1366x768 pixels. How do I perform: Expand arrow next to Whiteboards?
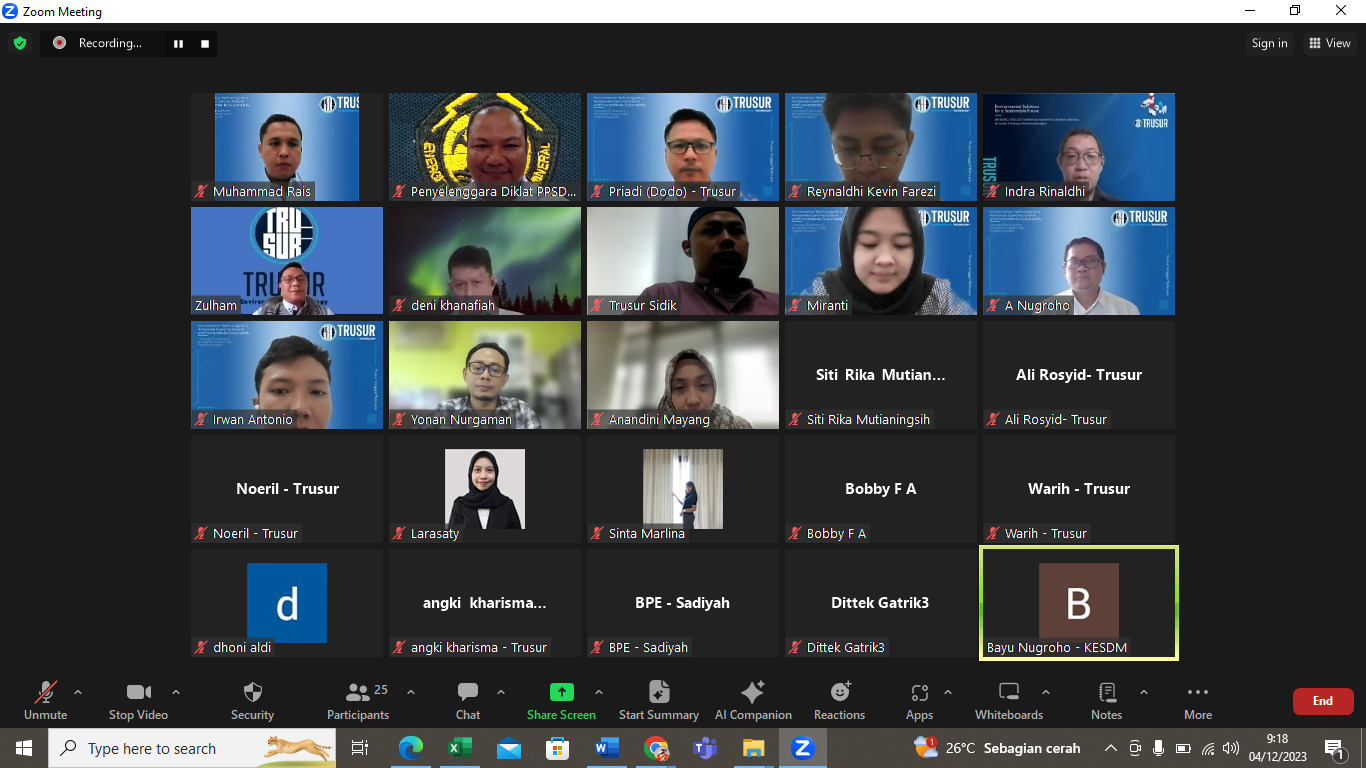(1046, 692)
